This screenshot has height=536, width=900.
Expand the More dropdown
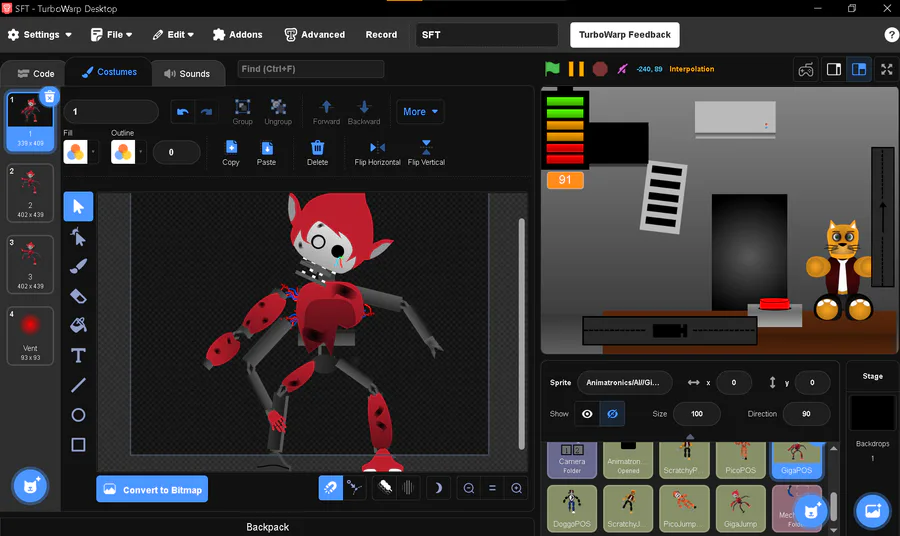click(x=420, y=111)
